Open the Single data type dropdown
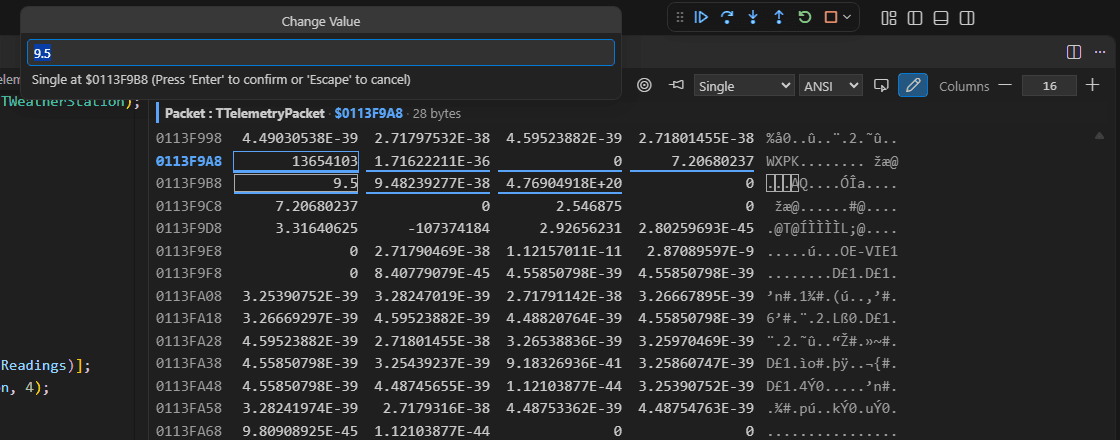Viewport: 1120px width, 440px height. pyautogui.click(x=744, y=86)
